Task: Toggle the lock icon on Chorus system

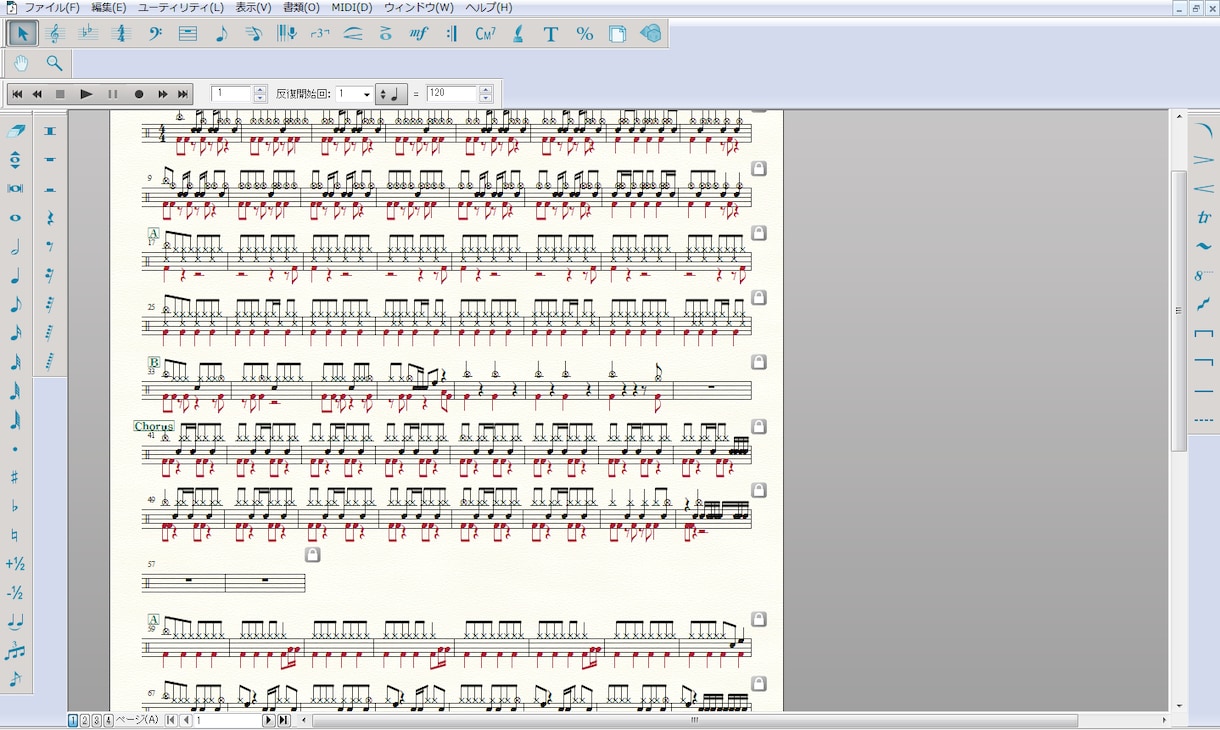Action: point(759,427)
